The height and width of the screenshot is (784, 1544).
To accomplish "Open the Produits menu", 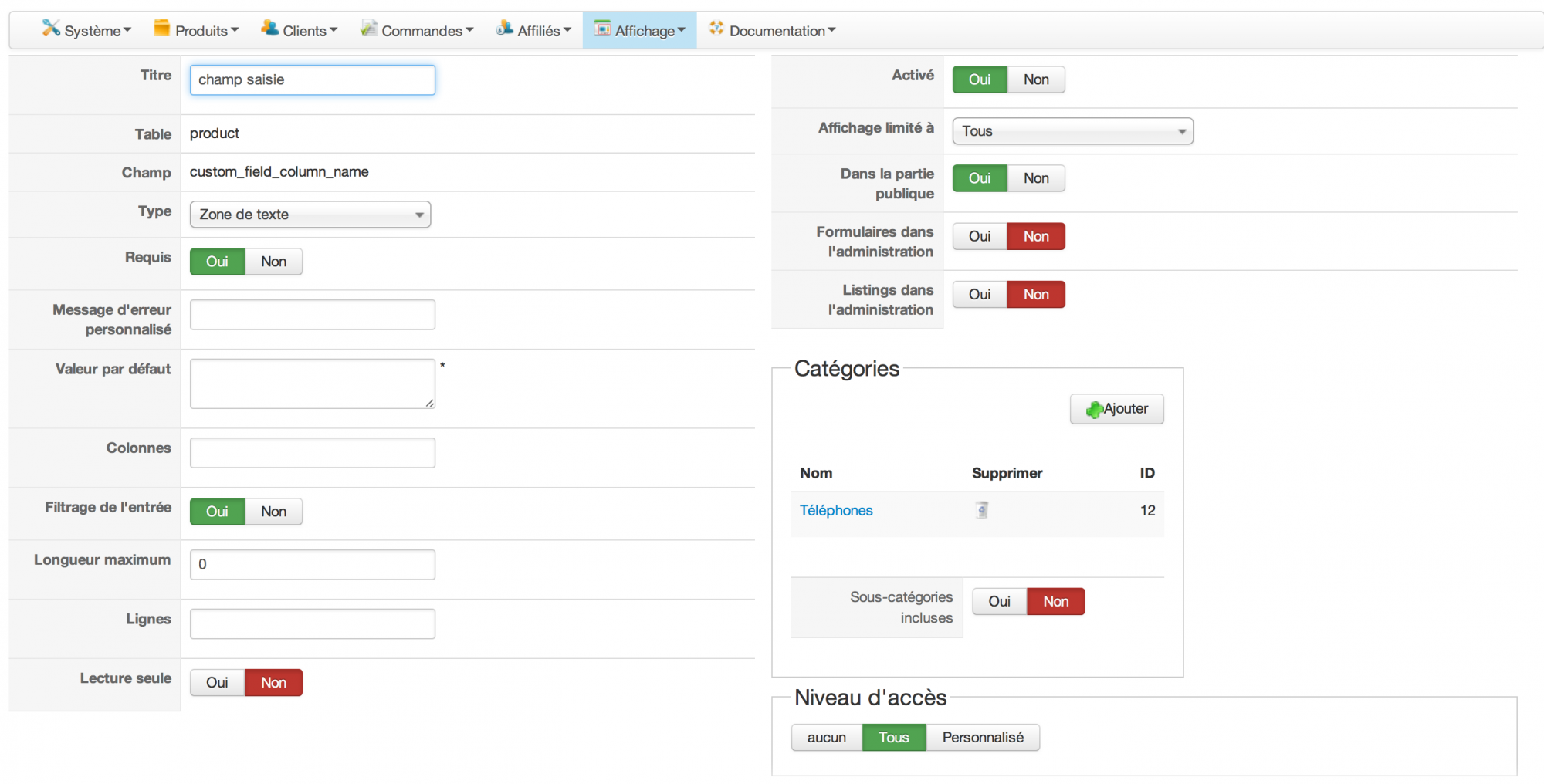I will tap(196, 31).
